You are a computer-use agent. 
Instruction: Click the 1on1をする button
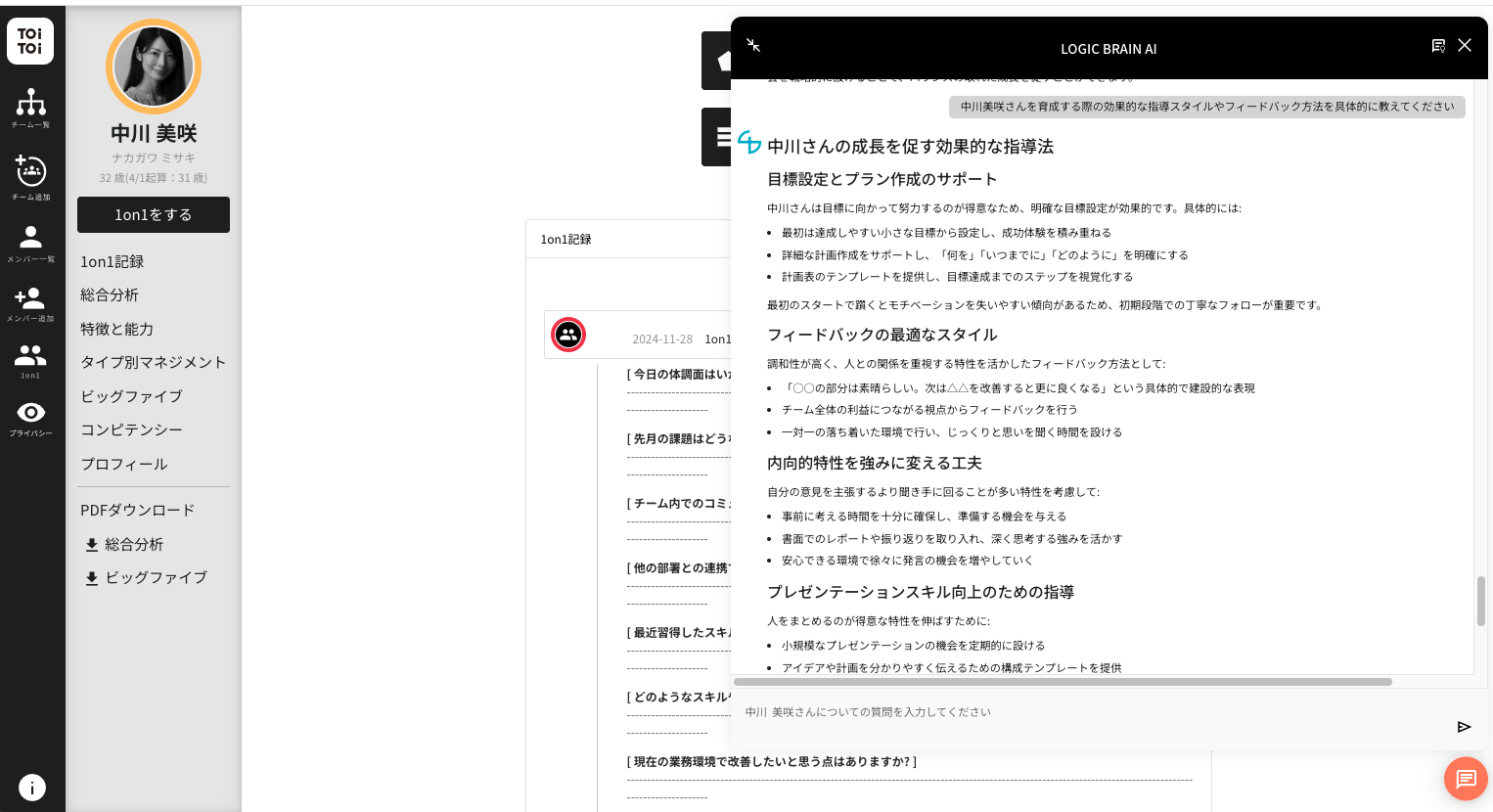click(x=154, y=215)
